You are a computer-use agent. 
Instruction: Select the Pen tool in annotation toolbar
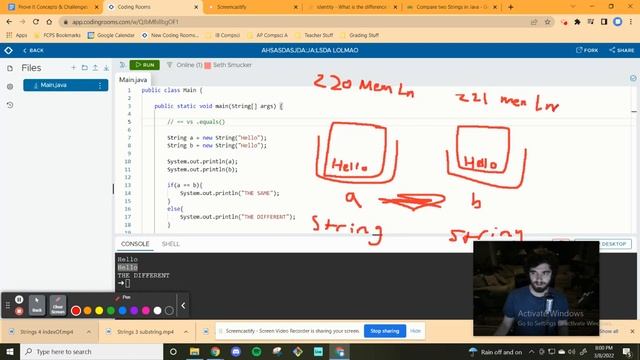click(123, 298)
